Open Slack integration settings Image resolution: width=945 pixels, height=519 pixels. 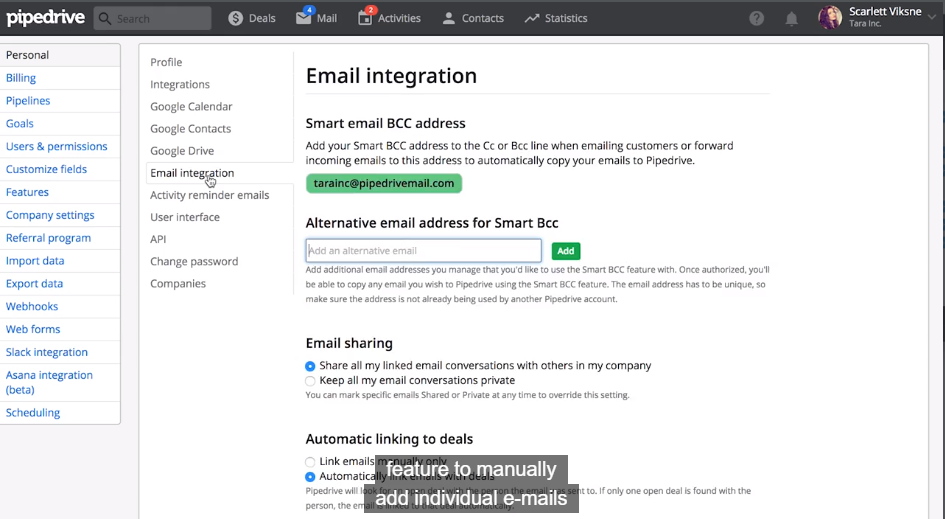tap(47, 352)
